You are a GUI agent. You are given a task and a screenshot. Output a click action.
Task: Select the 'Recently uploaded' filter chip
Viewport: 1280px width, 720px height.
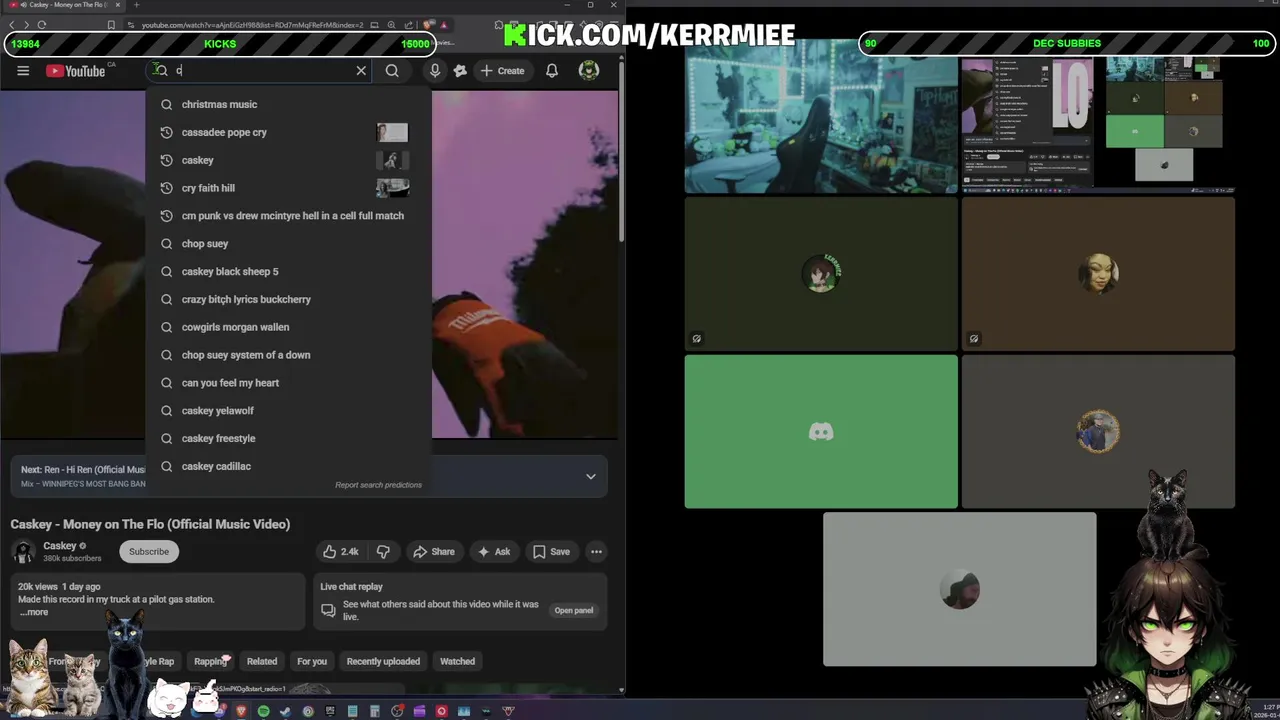pos(383,661)
